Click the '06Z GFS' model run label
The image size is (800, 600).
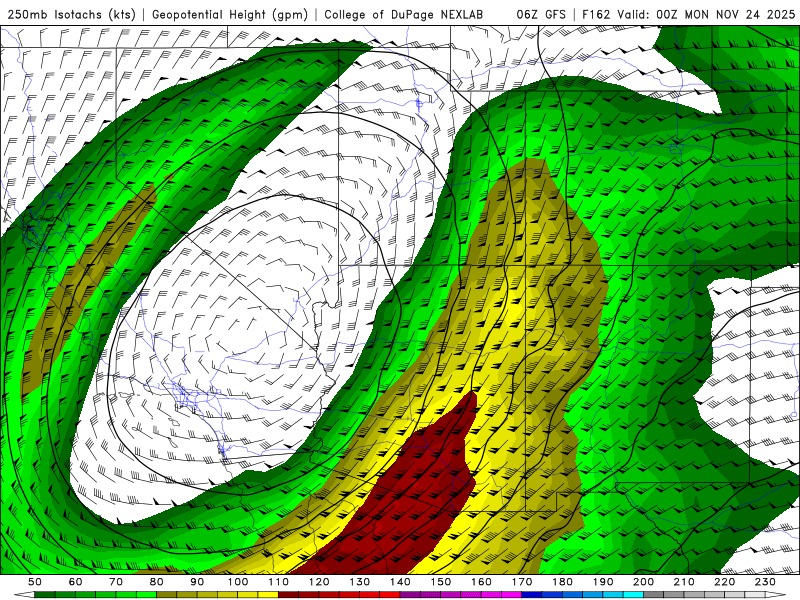pyautogui.click(x=541, y=14)
